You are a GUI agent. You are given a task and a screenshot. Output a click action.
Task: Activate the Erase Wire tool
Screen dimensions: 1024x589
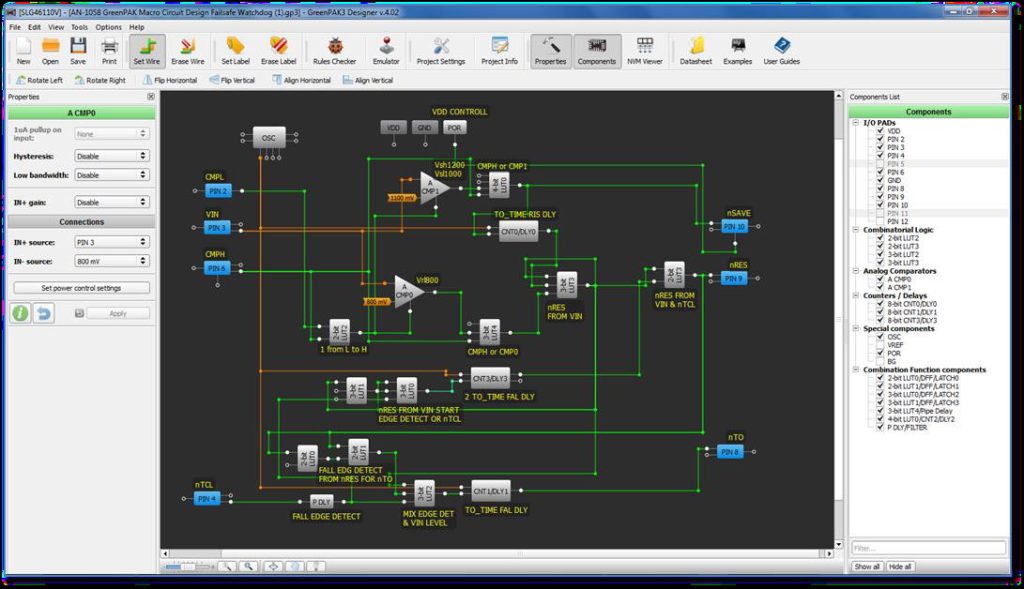pos(187,51)
